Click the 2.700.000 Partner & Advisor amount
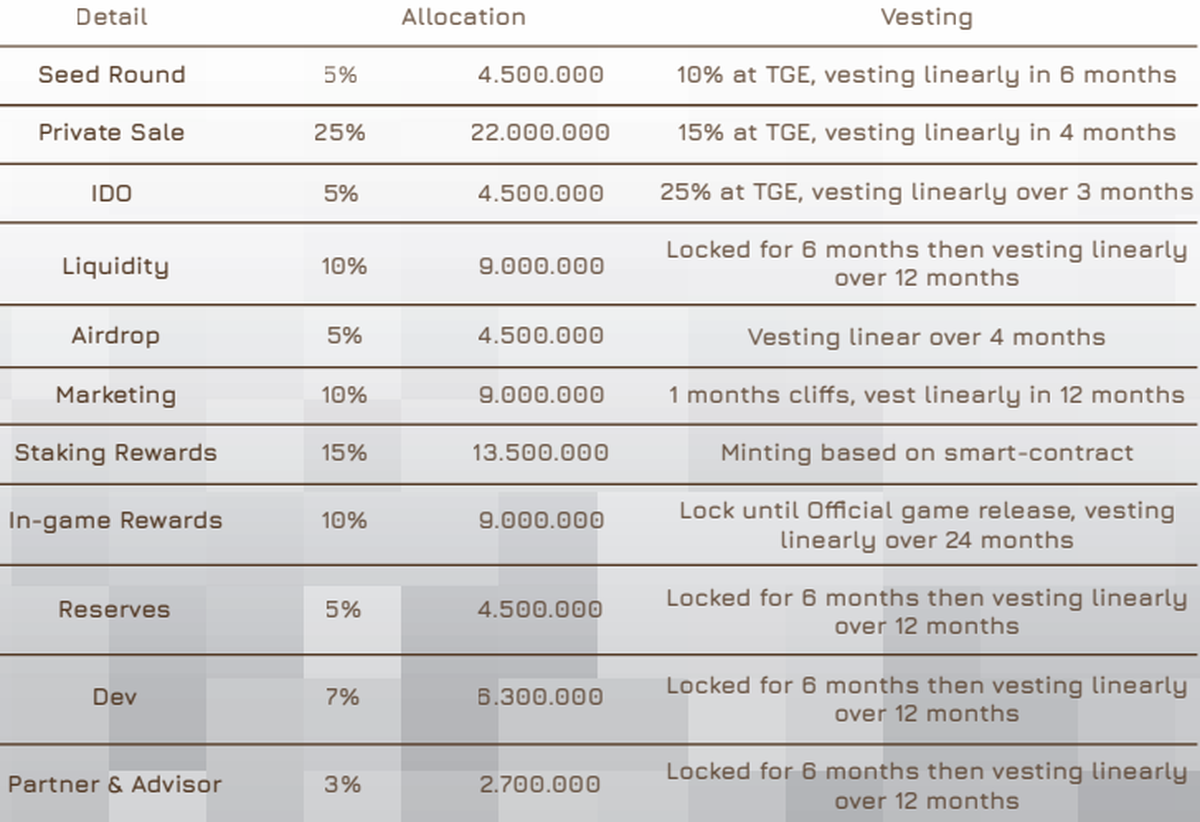The width and height of the screenshot is (1200, 822). (540, 785)
